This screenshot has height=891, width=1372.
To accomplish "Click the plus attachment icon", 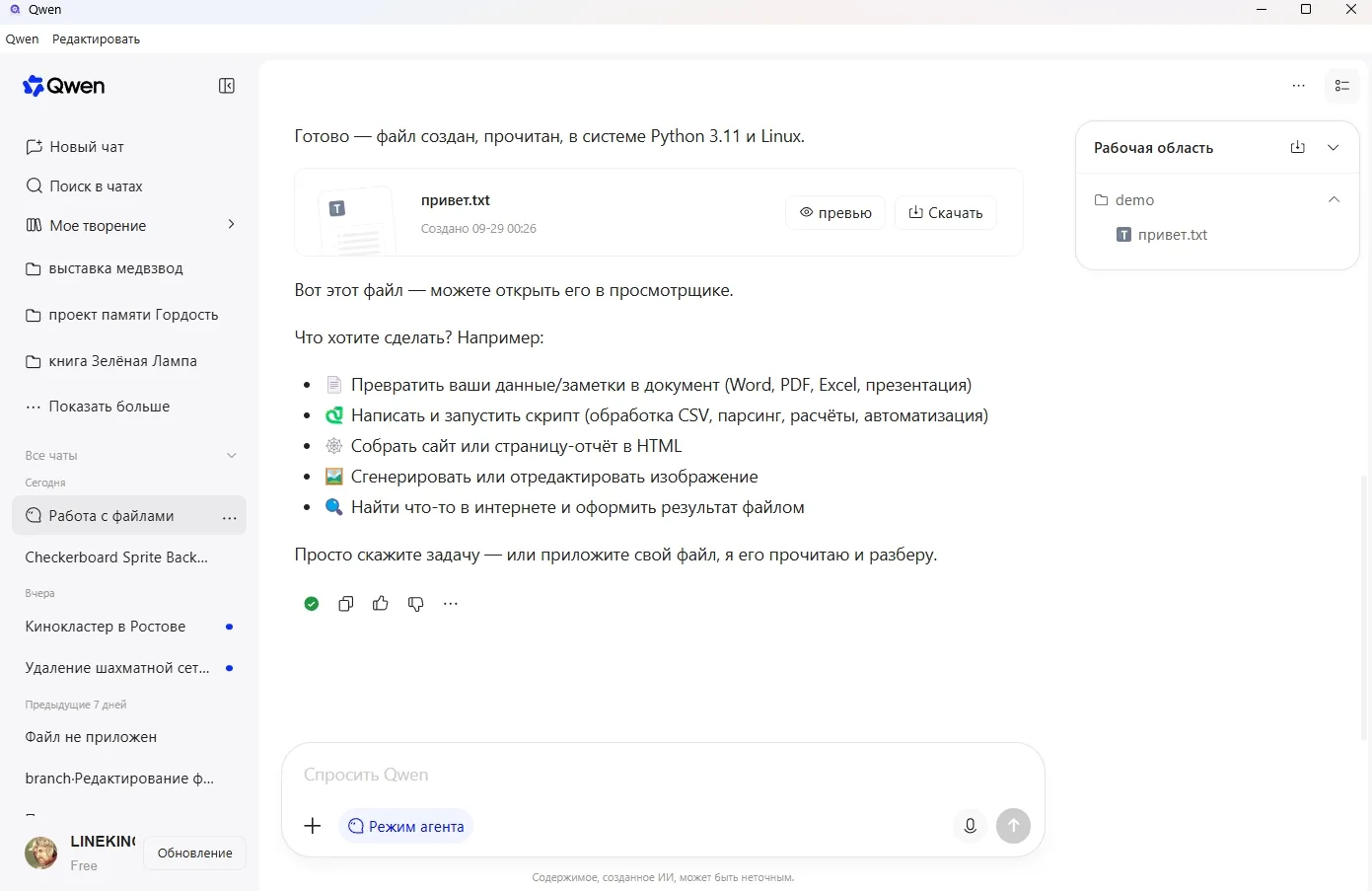I will click(x=313, y=826).
